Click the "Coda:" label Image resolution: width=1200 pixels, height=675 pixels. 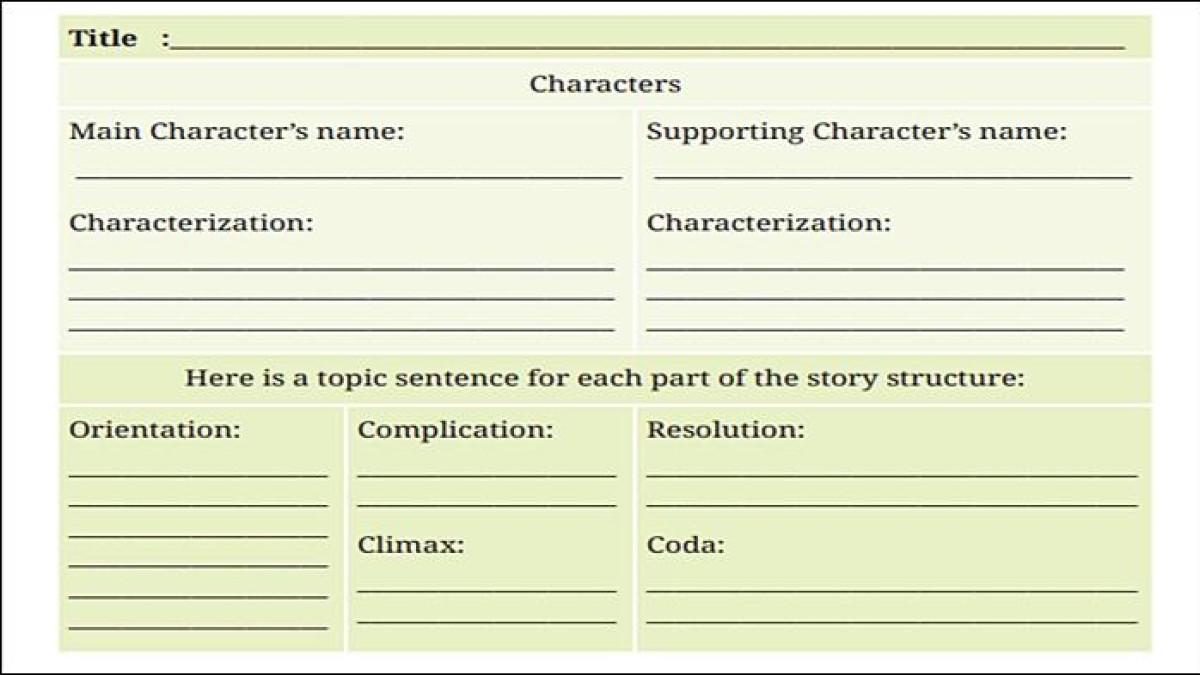[x=685, y=546]
